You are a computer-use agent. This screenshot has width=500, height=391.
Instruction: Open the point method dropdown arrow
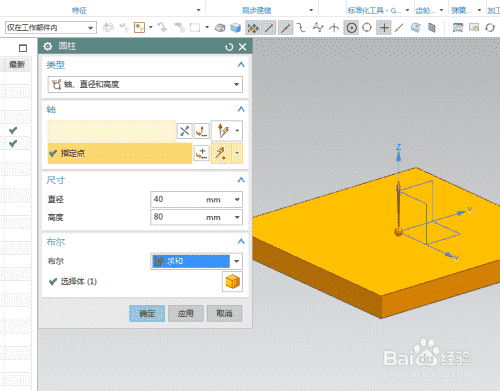[x=237, y=153]
